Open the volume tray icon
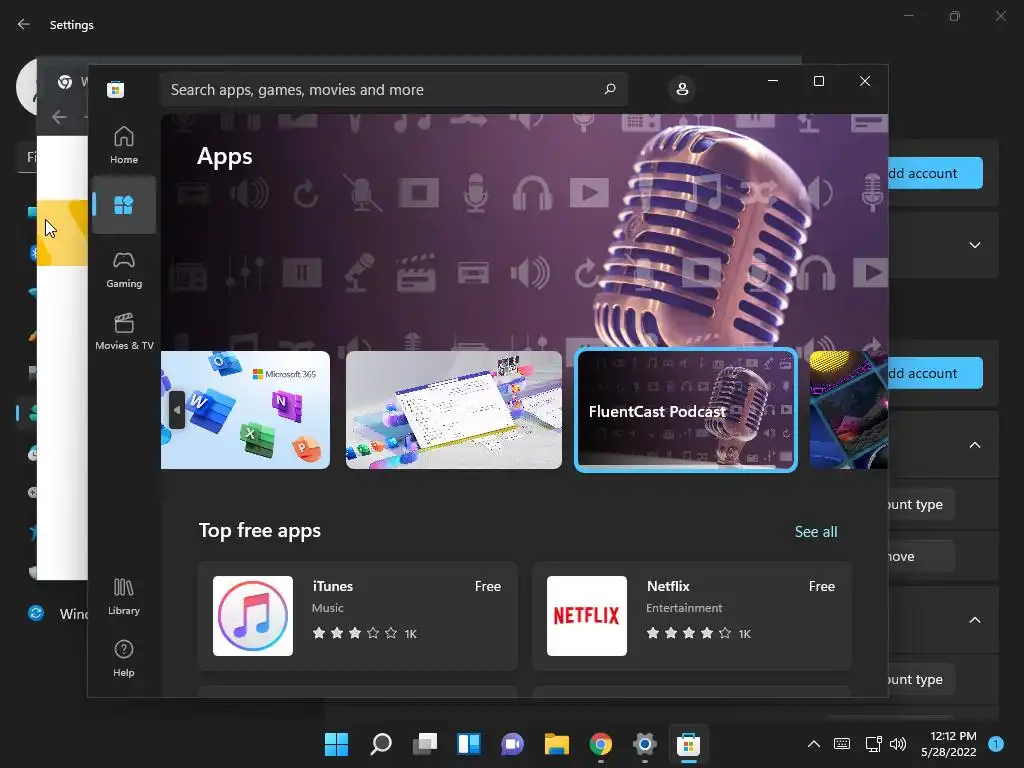 (x=898, y=743)
